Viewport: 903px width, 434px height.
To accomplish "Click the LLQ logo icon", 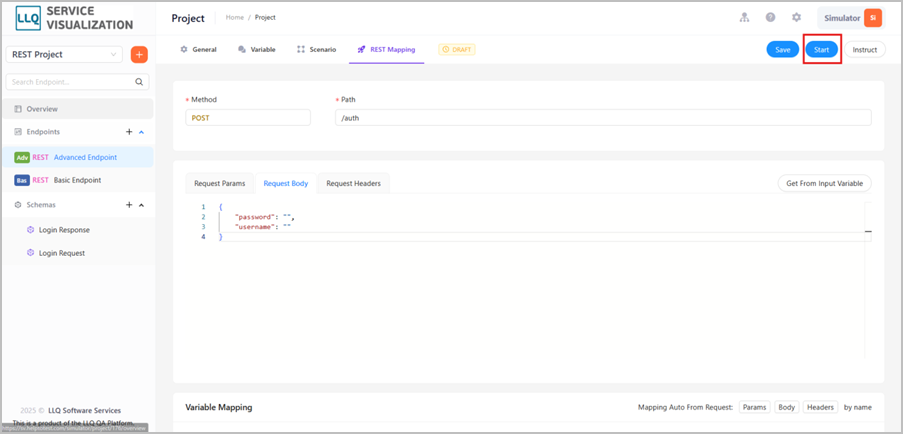I will [28, 17].
